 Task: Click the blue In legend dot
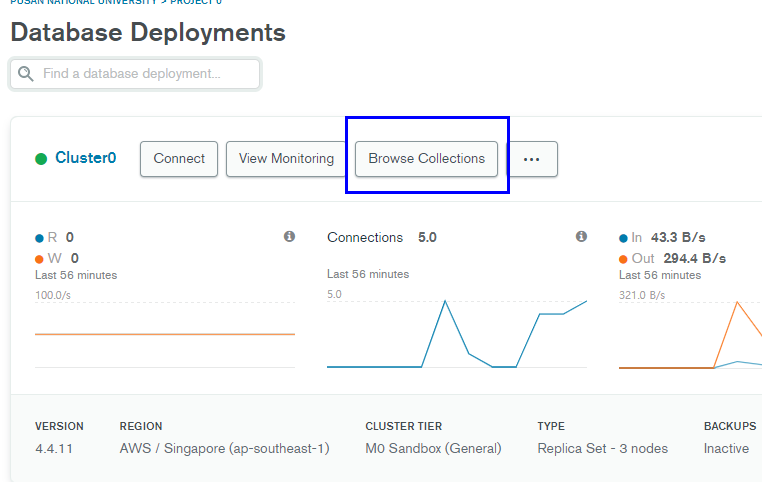(x=623, y=238)
